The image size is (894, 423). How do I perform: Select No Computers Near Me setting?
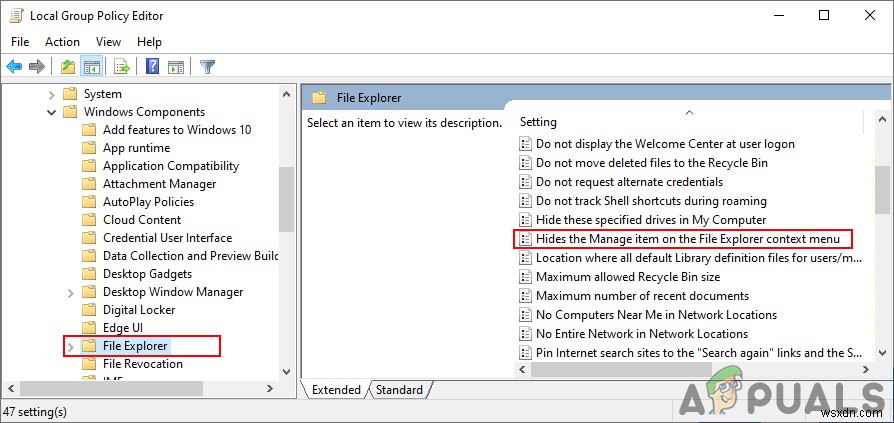click(x=656, y=315)
